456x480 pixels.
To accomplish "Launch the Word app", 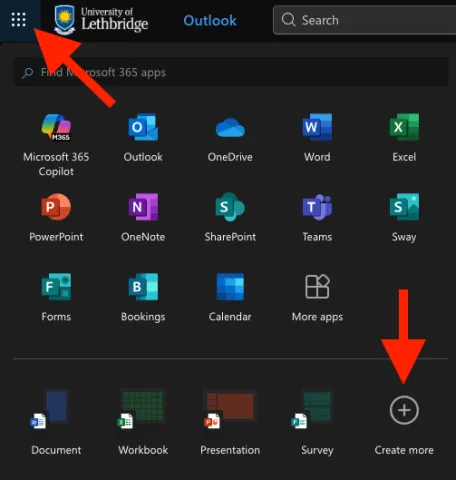I will [317, 138].
